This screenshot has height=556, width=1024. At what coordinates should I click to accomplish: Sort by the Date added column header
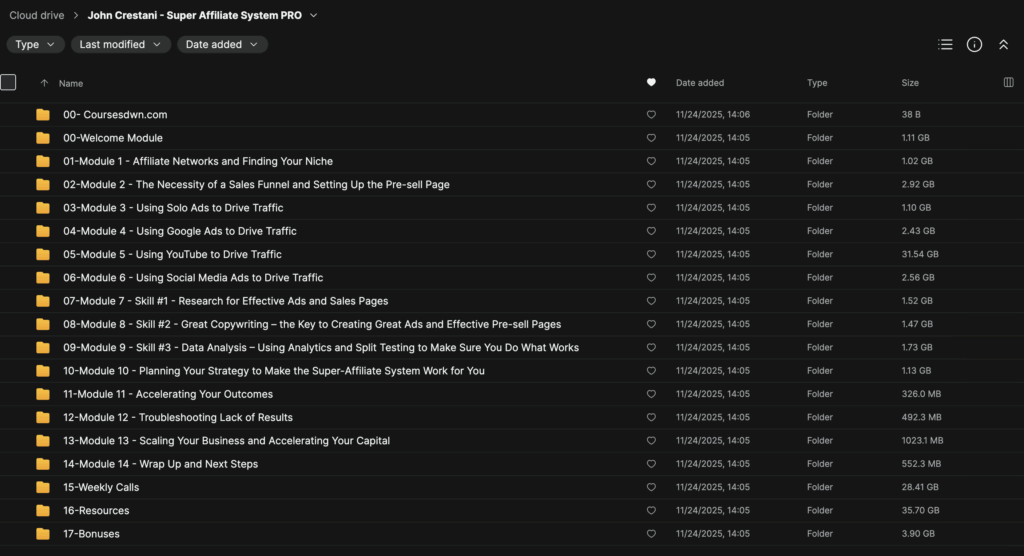pyautogui.click(x=700, y=83)
